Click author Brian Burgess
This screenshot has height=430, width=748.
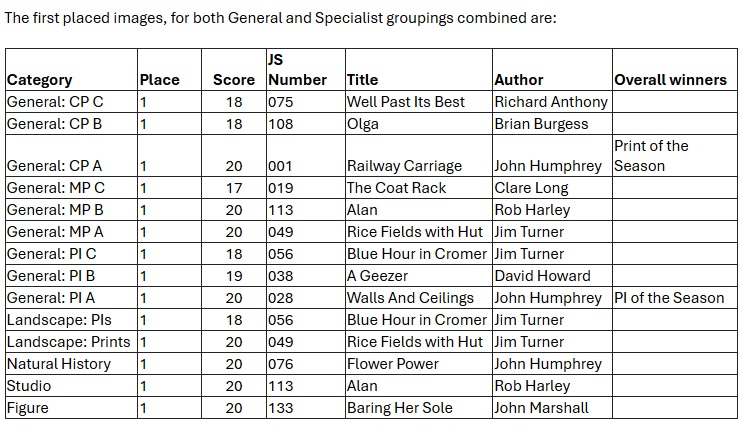tap(541, 124)
